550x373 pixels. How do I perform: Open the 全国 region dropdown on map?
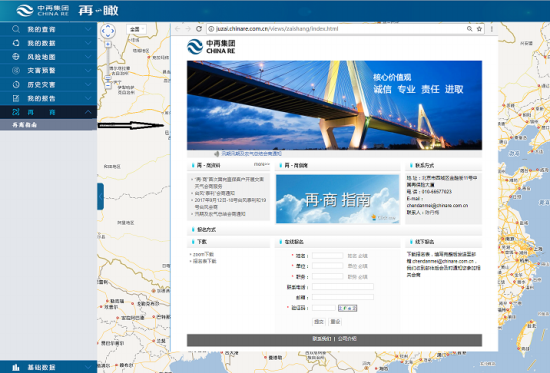click(x=136, y=29)
